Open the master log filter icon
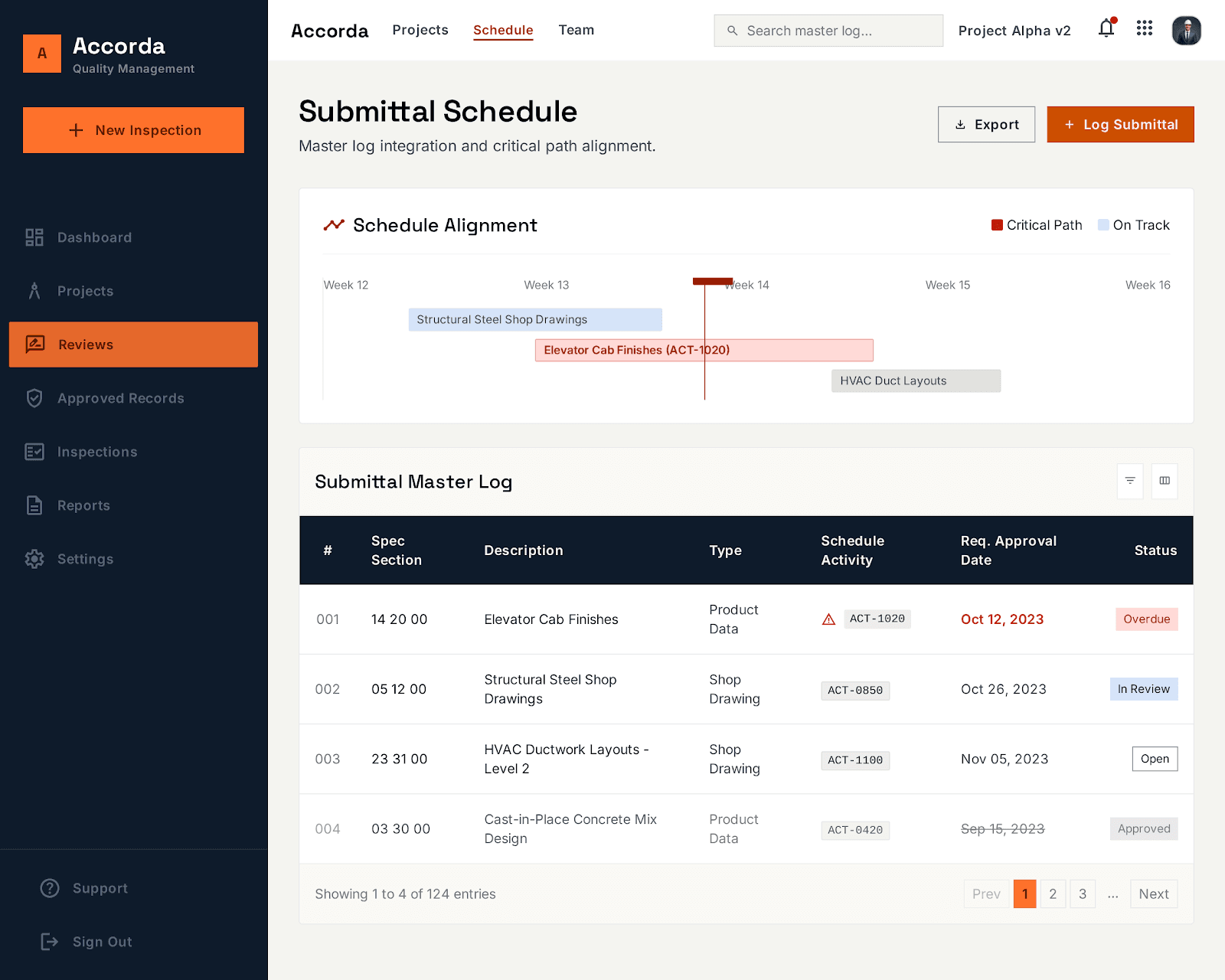 (x=1130, y=481)
